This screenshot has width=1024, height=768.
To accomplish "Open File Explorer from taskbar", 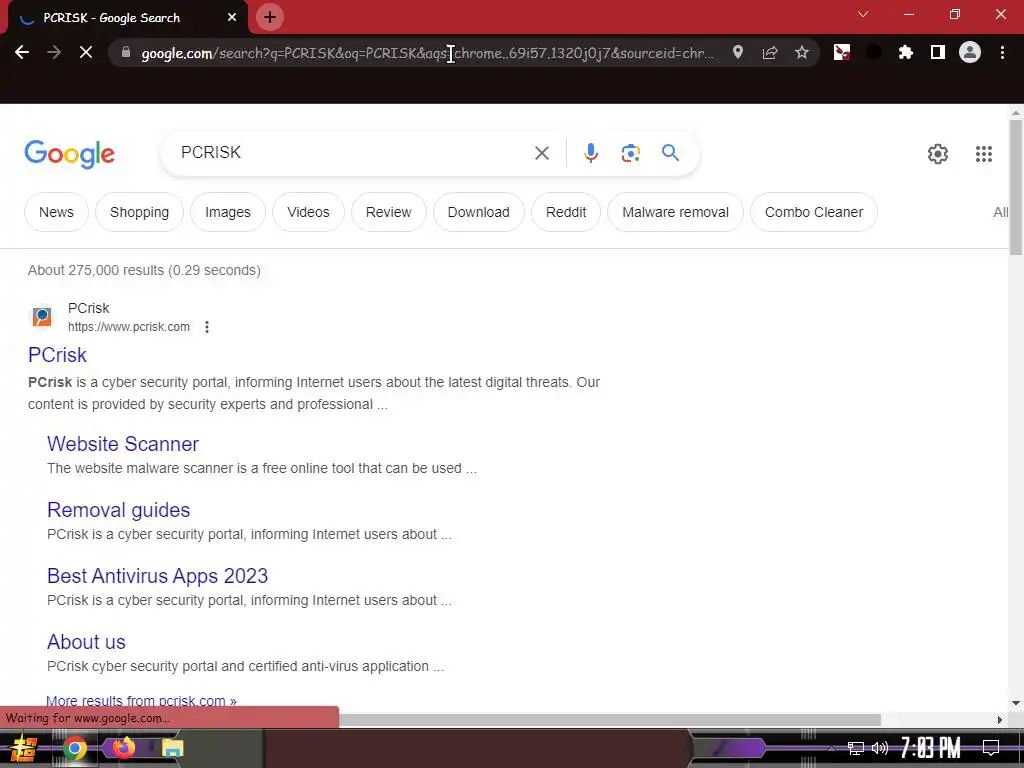I will [172, 748].
